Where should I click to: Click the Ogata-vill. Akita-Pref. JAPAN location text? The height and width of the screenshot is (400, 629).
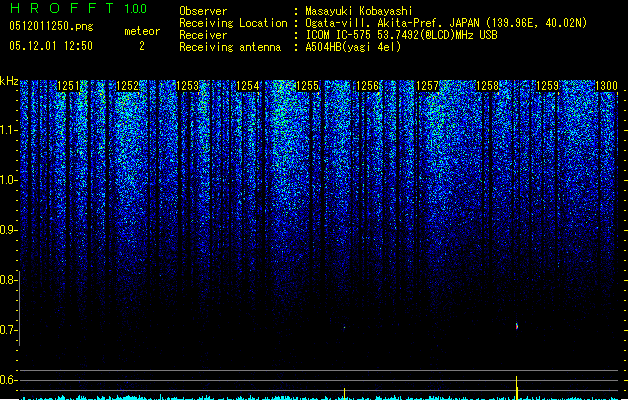[446, 23]
